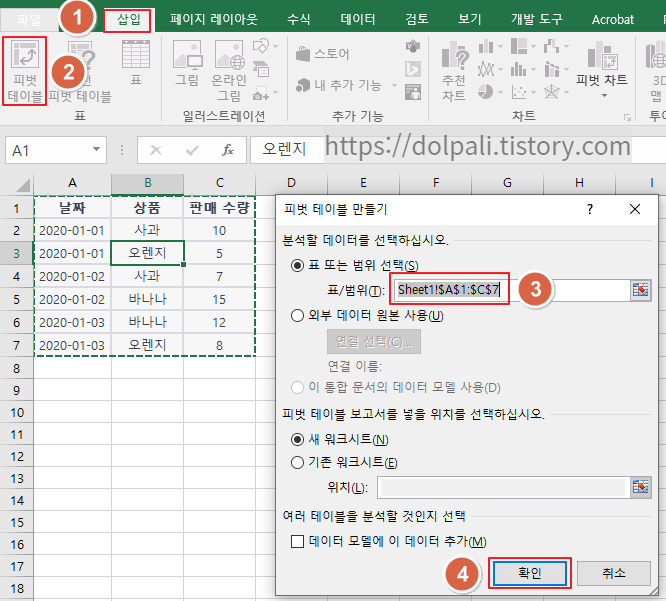Screen dimensions: 666x601
Task: Click the SmartArt icon in the illustrations group
Action: click(261, 69)
